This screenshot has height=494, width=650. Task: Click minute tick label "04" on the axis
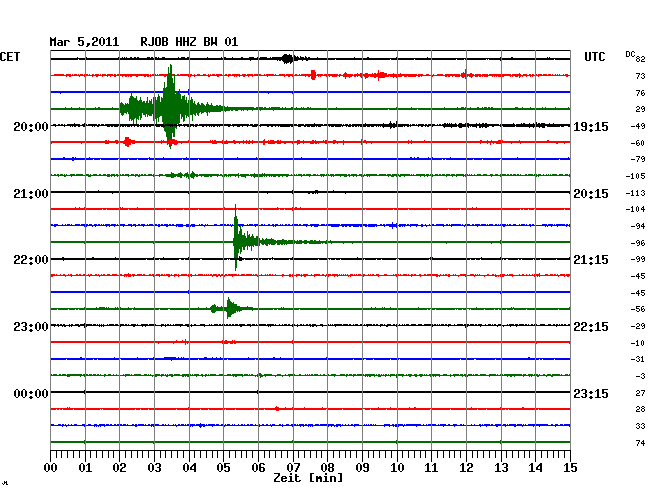pos(189,468)
